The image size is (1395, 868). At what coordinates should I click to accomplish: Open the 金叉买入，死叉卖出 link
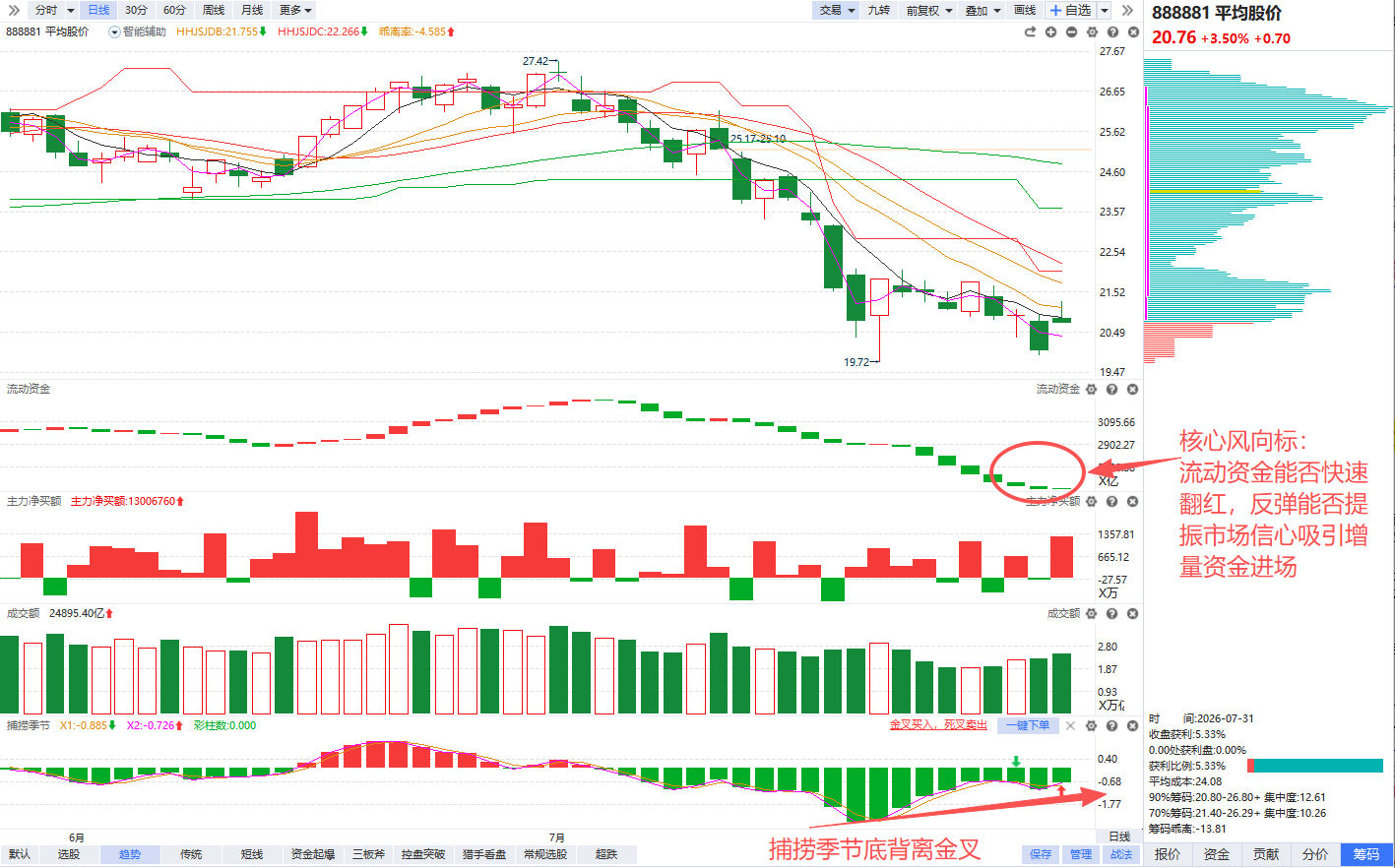pos(938,725)
